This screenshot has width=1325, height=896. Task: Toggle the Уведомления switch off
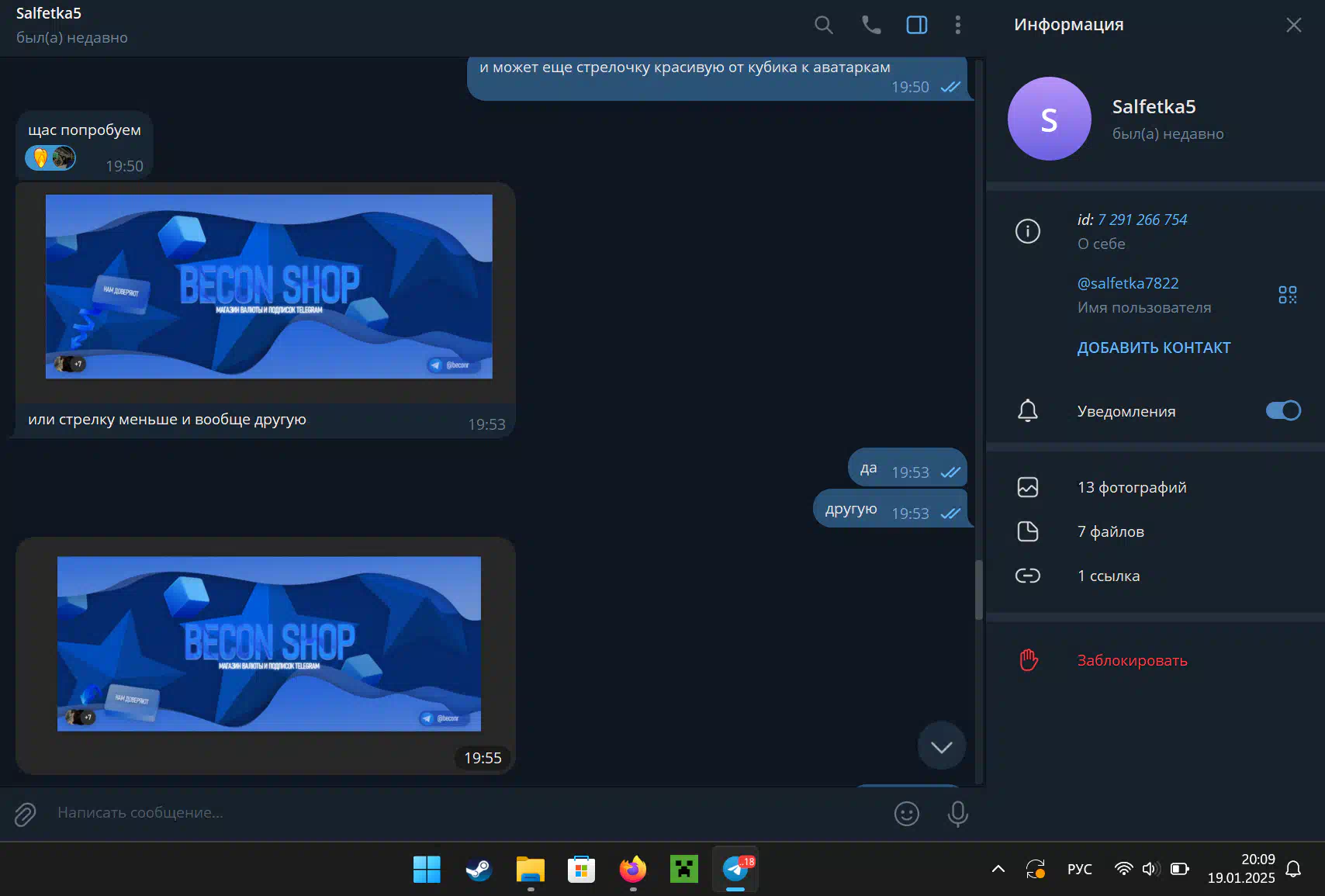[x=1283, y=410]
